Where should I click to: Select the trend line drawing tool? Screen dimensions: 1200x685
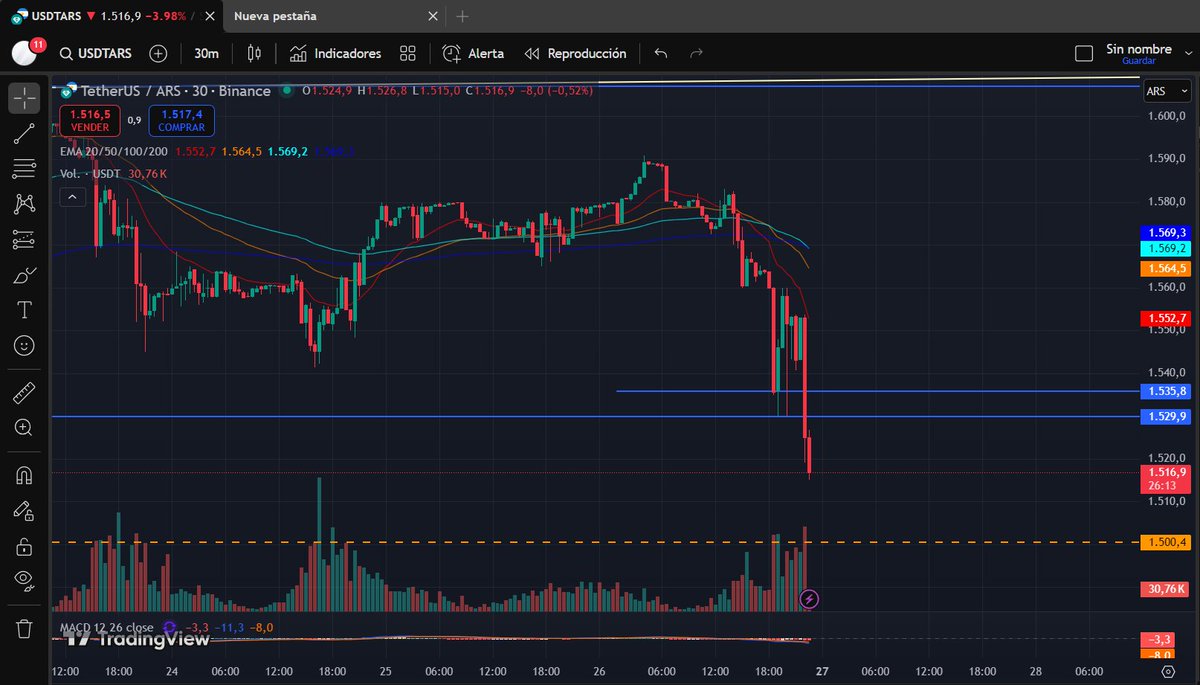click(24, 133)
